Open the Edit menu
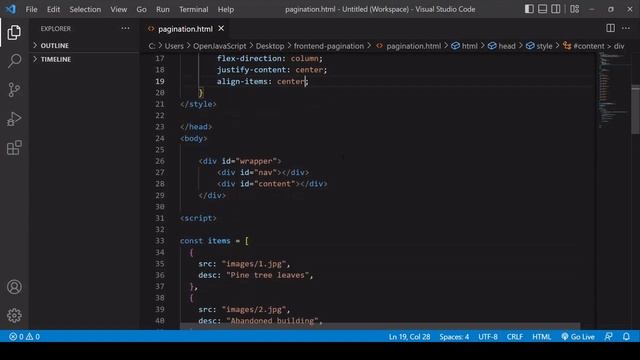 click(x=53, y=9)
